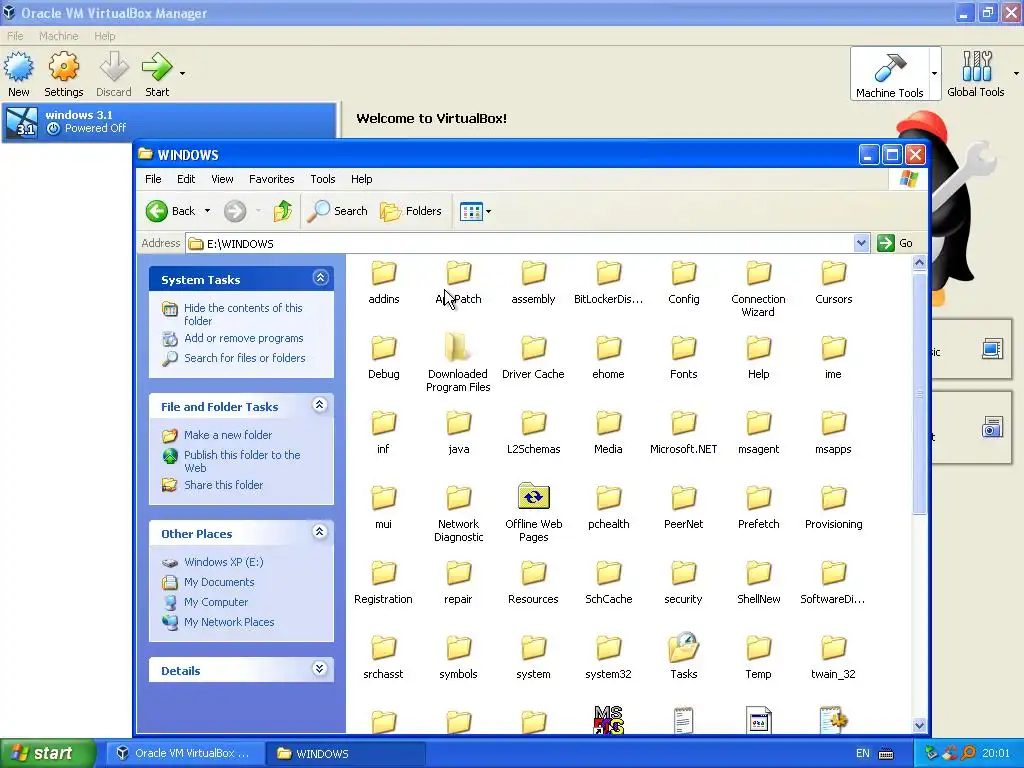
Task: Click Make a new folder link
Action: pos(228,435)
